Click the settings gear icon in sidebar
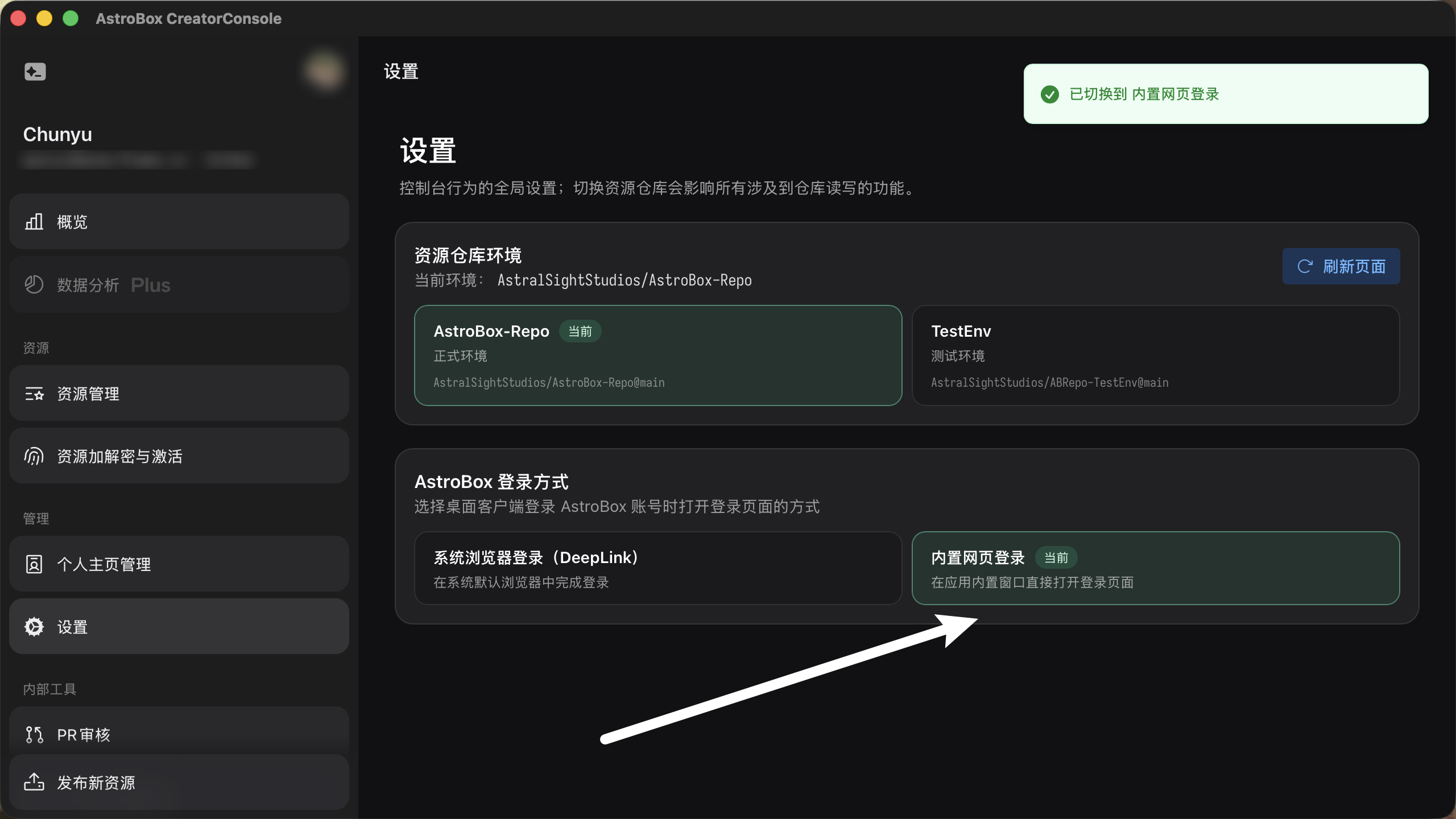 point(34,627)
